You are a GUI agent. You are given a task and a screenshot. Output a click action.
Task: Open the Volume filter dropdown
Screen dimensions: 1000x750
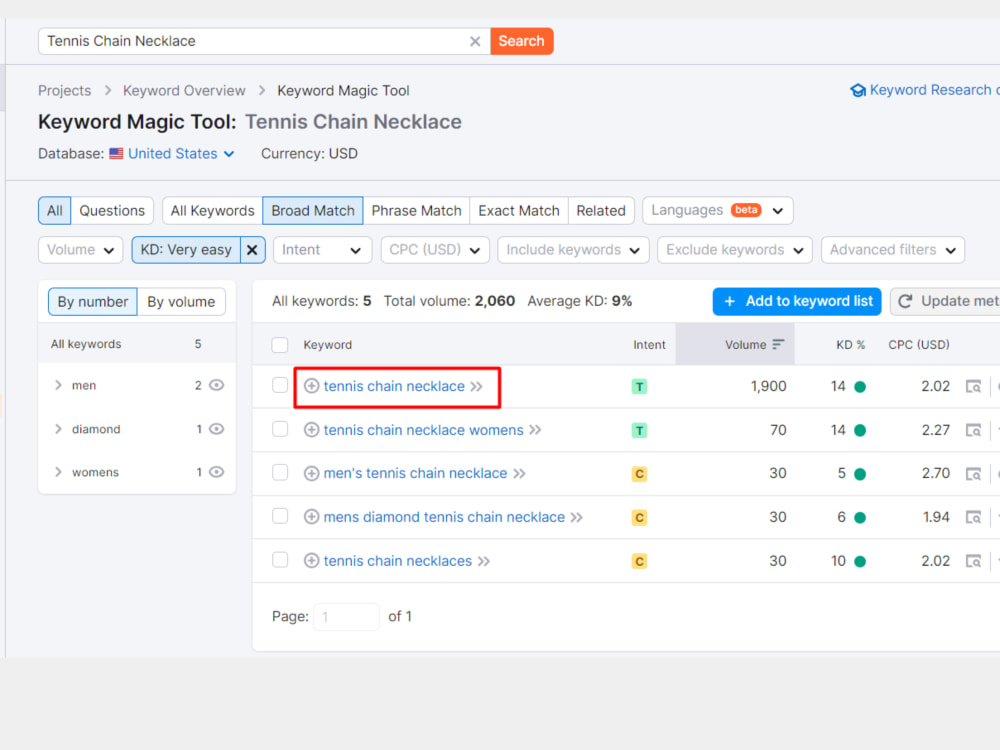pos(80,250)
